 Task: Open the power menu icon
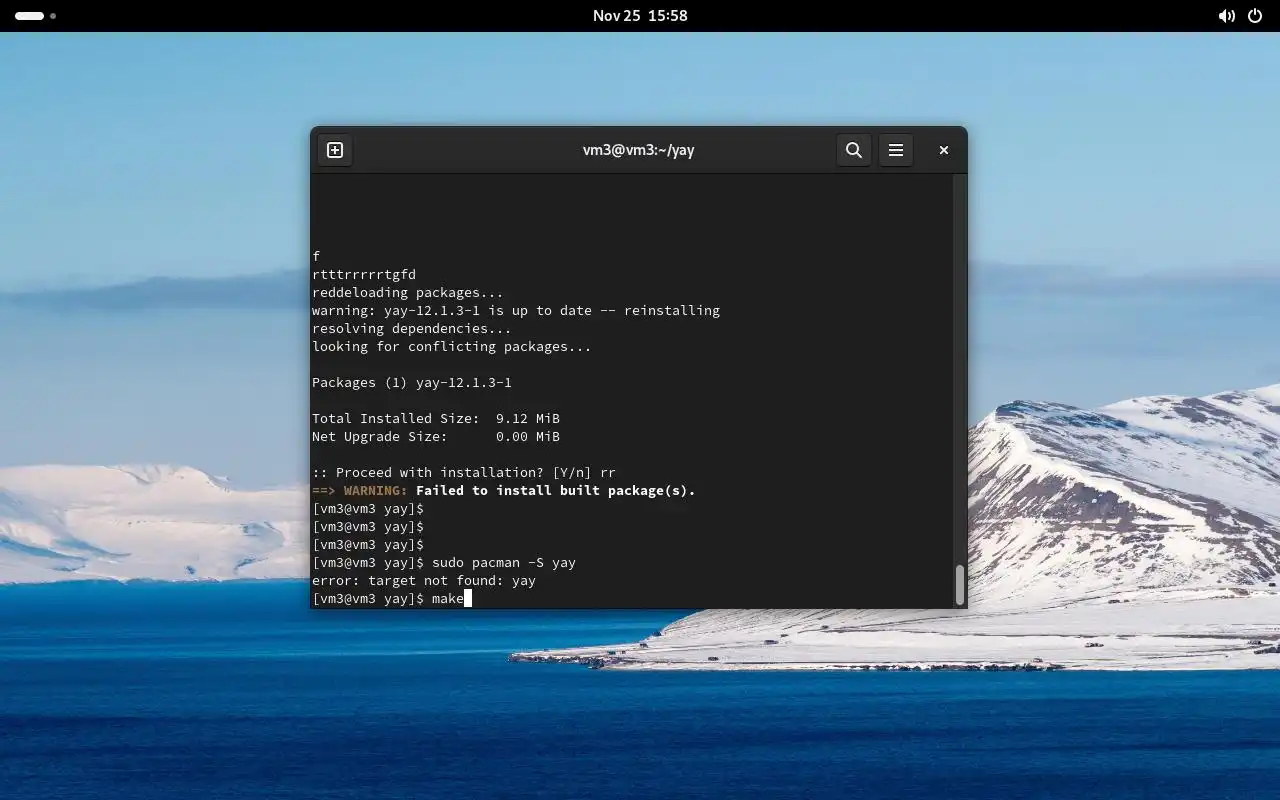coord(1255,16)
